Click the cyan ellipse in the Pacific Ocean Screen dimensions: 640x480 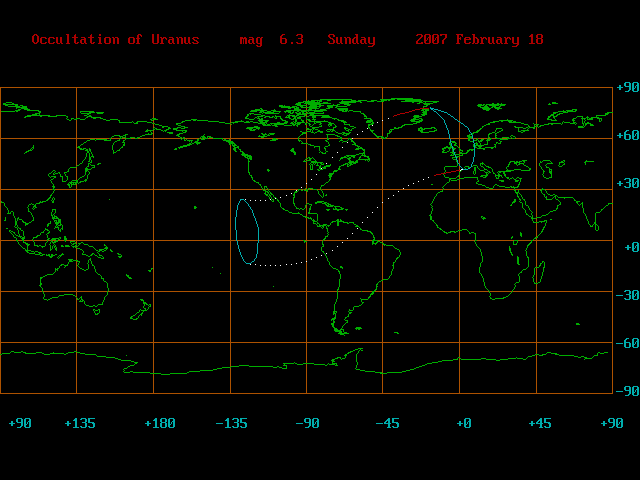click(x=238, y=232)
